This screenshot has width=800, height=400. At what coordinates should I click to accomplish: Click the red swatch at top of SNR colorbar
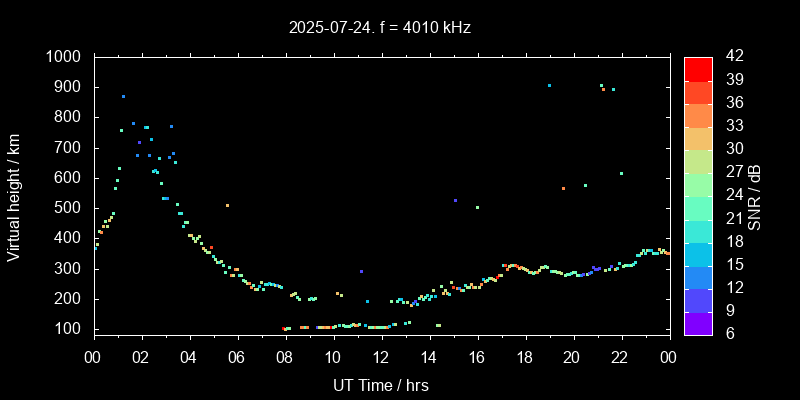tap(698, 68)
